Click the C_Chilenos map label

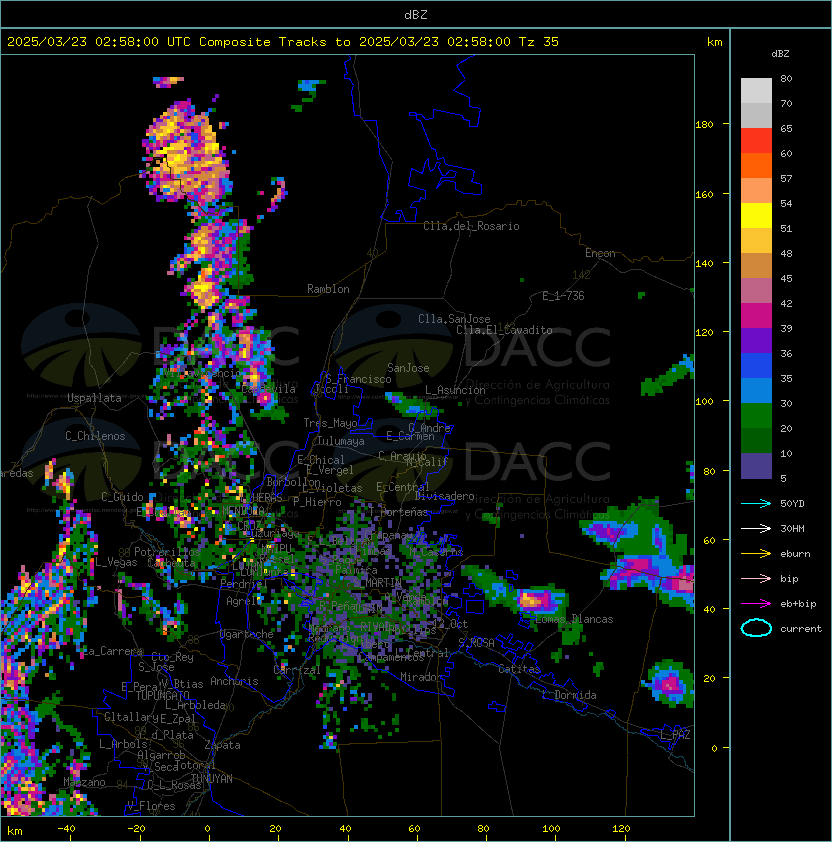click(x=95, y=436)
